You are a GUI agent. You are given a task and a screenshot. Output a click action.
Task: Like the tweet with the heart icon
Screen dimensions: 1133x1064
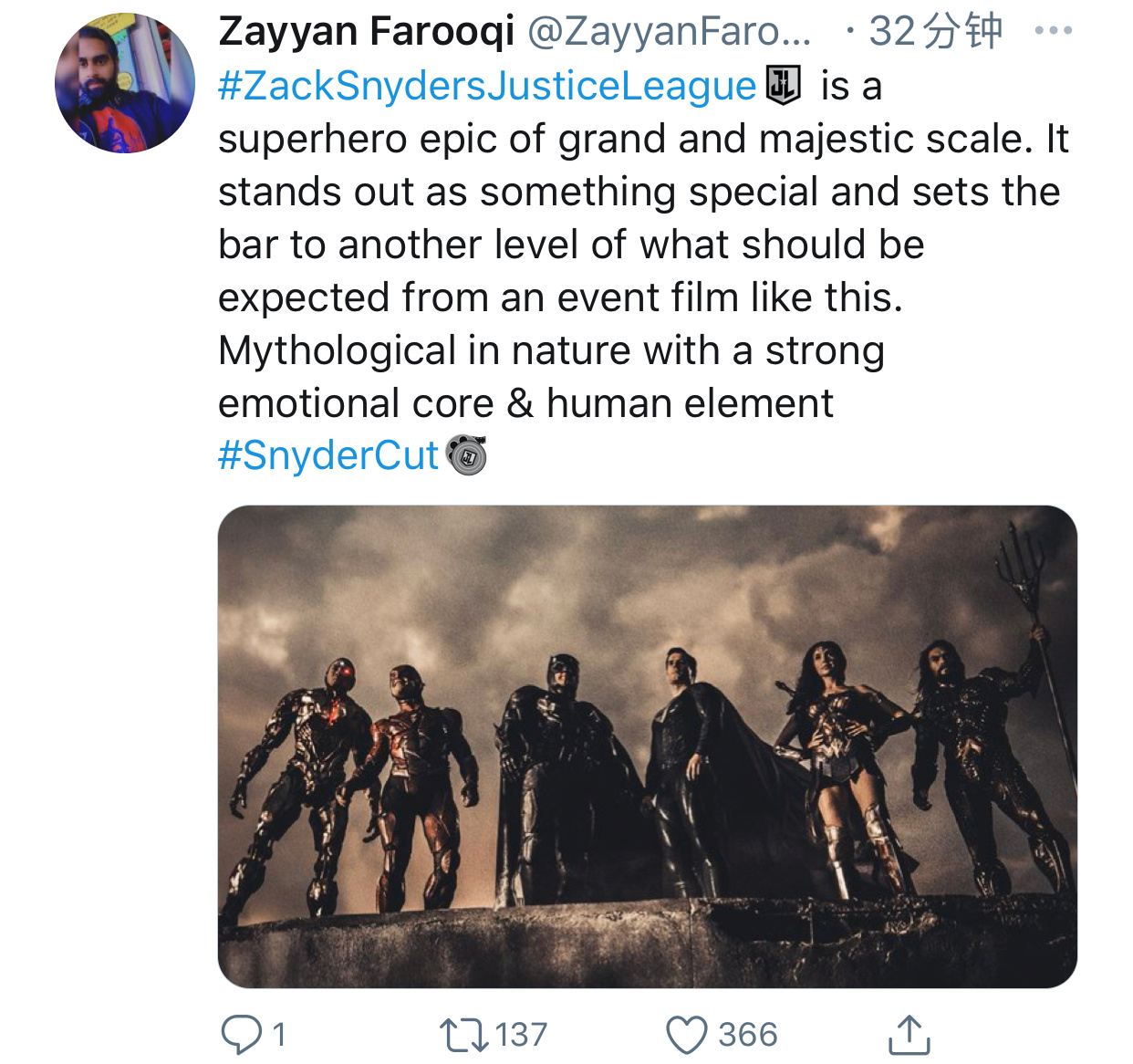point(686,1035)
